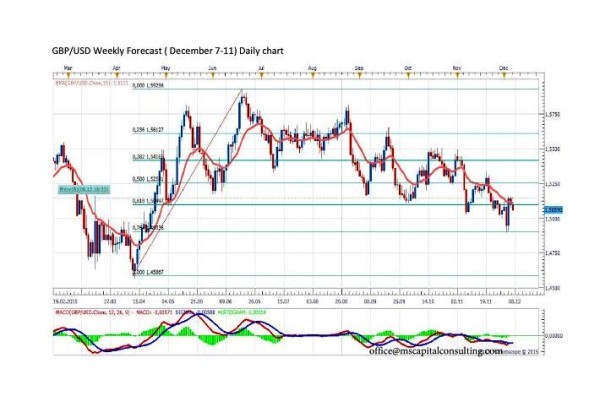Click date label 25.09 on bottom axis

(399, 302)
